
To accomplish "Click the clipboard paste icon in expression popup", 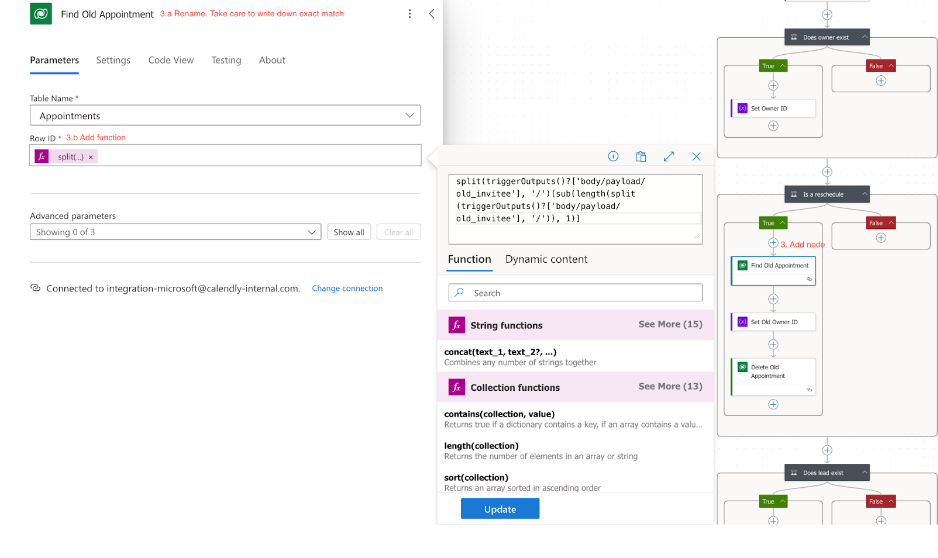I will 641,156.
